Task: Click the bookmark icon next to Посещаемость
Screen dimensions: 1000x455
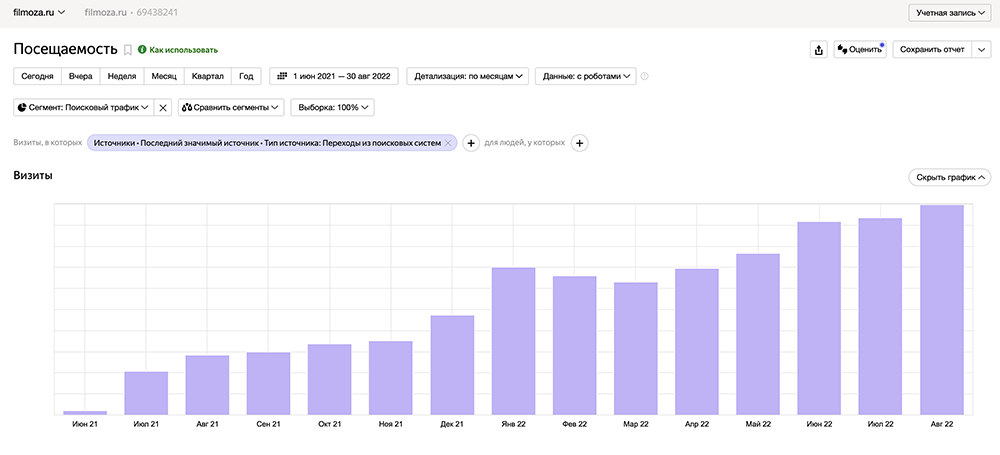Action: 127,49
